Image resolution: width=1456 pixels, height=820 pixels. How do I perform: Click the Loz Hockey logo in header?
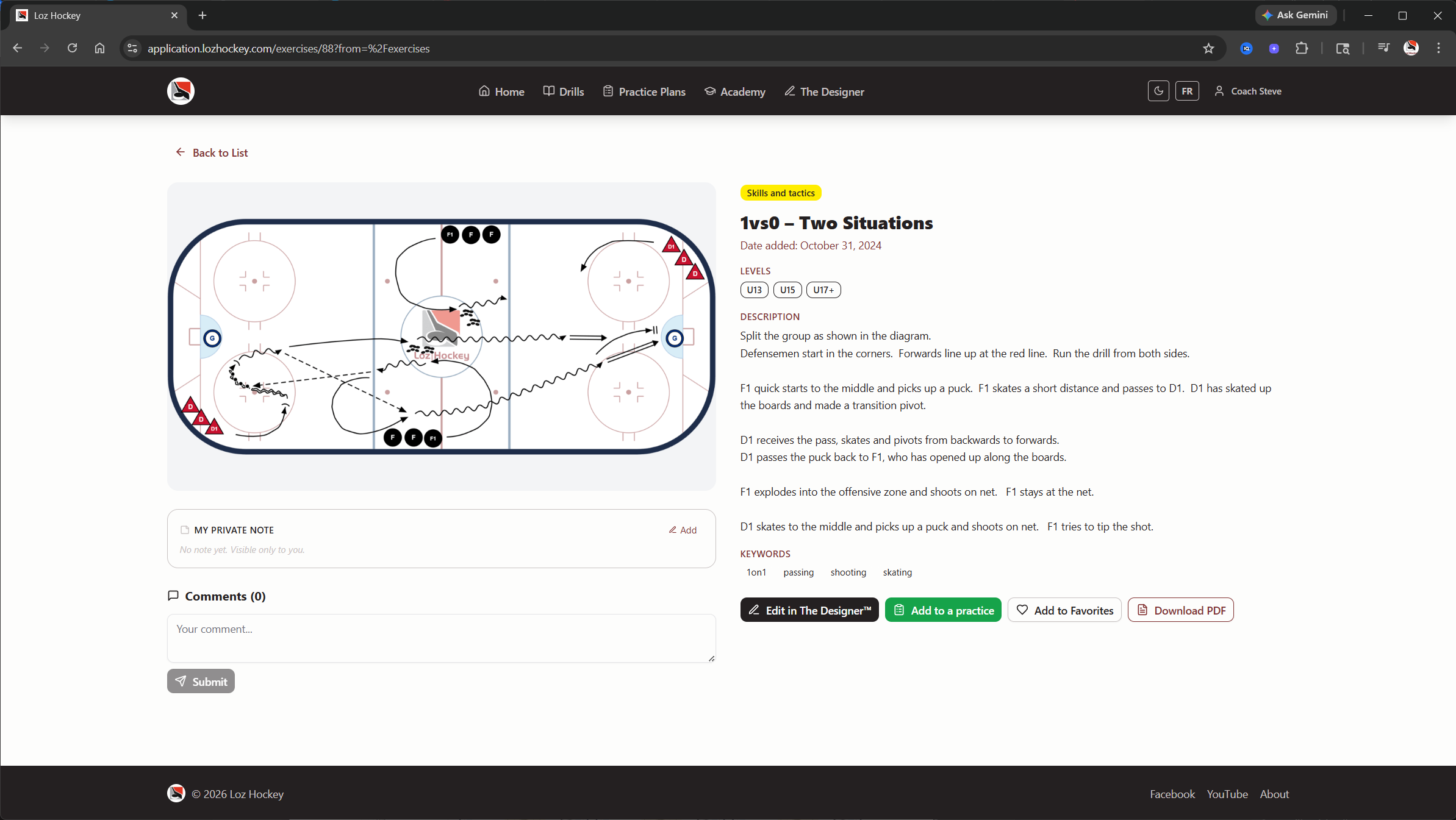181,91
